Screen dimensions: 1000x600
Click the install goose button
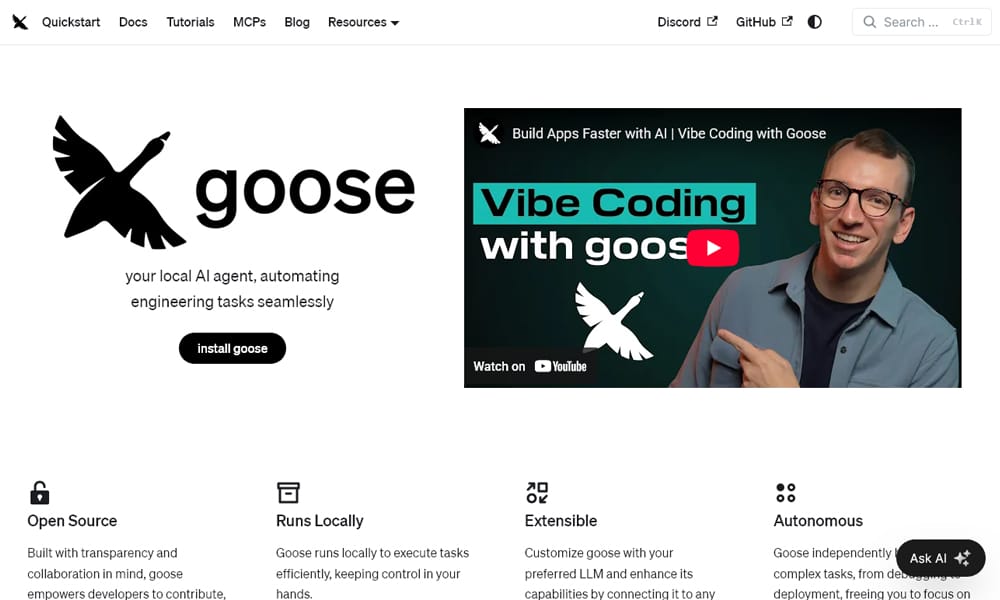point(232,348)
